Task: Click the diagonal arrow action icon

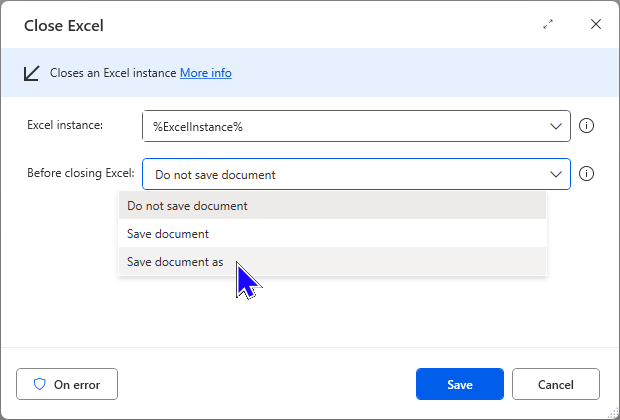Action: pyautogui.click(x=32, y=73)
